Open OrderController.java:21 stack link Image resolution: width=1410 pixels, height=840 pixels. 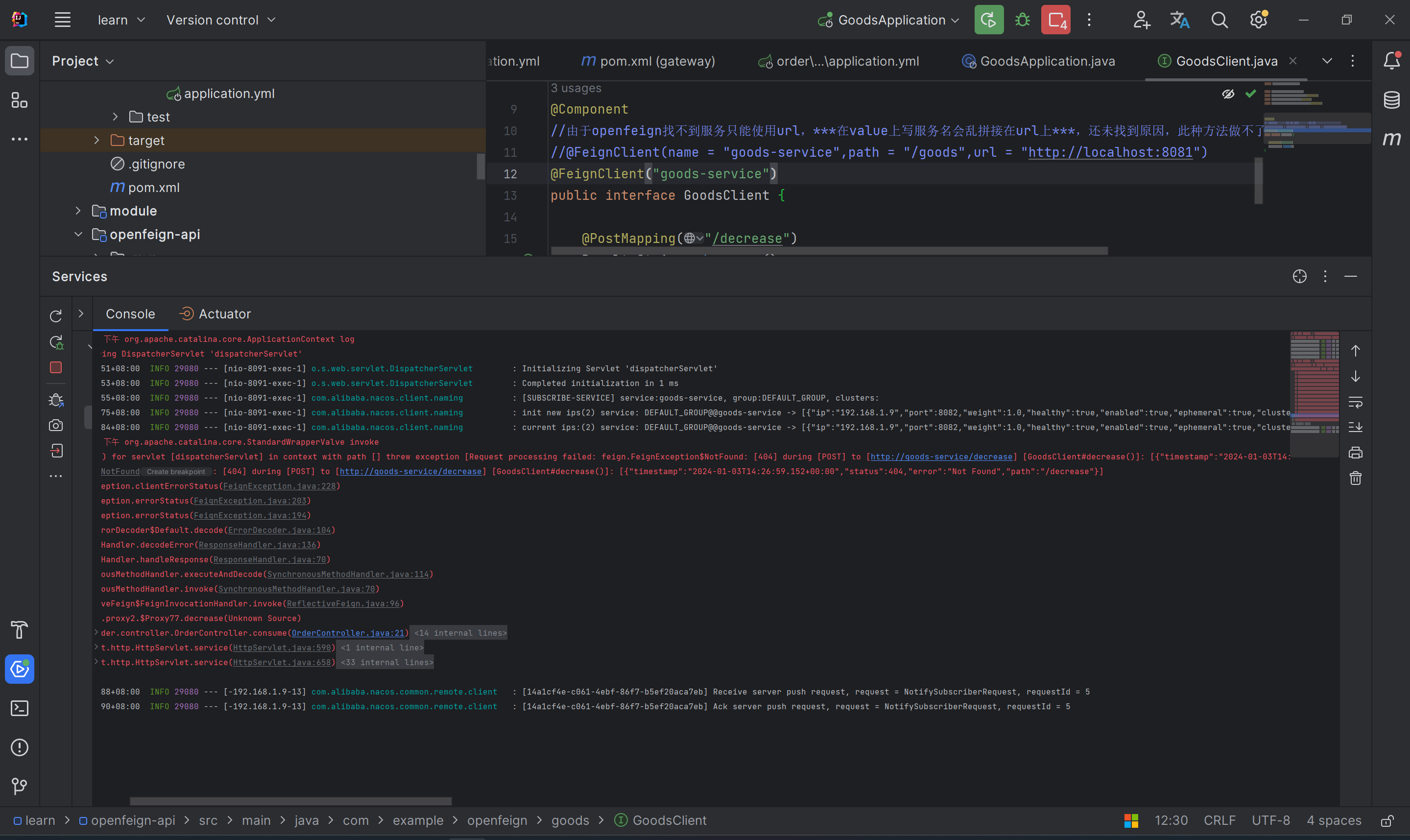click(x=348, y=633)
